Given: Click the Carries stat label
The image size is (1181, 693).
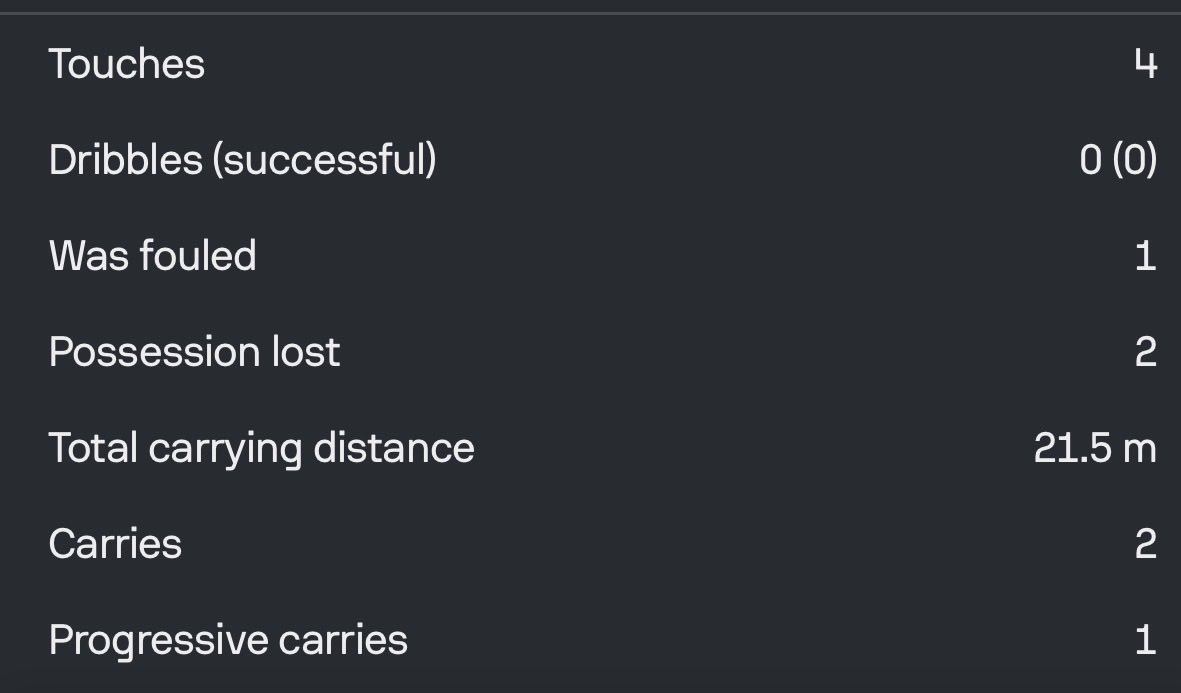Looking at the screenshot, I should click(x=115, y=544).
